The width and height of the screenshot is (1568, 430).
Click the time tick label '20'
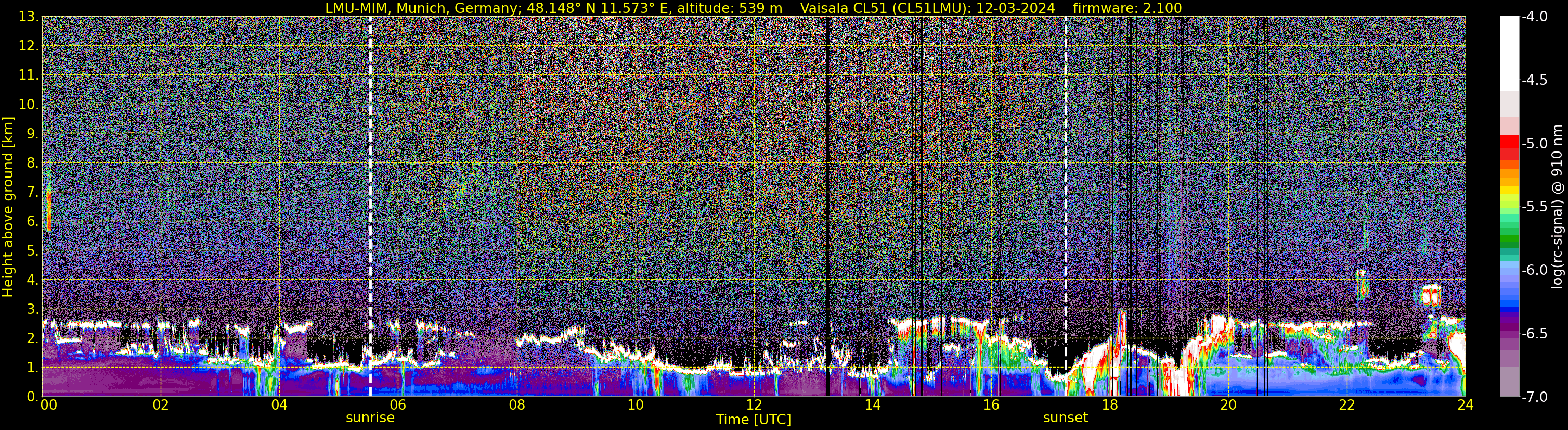[1228, 405]
